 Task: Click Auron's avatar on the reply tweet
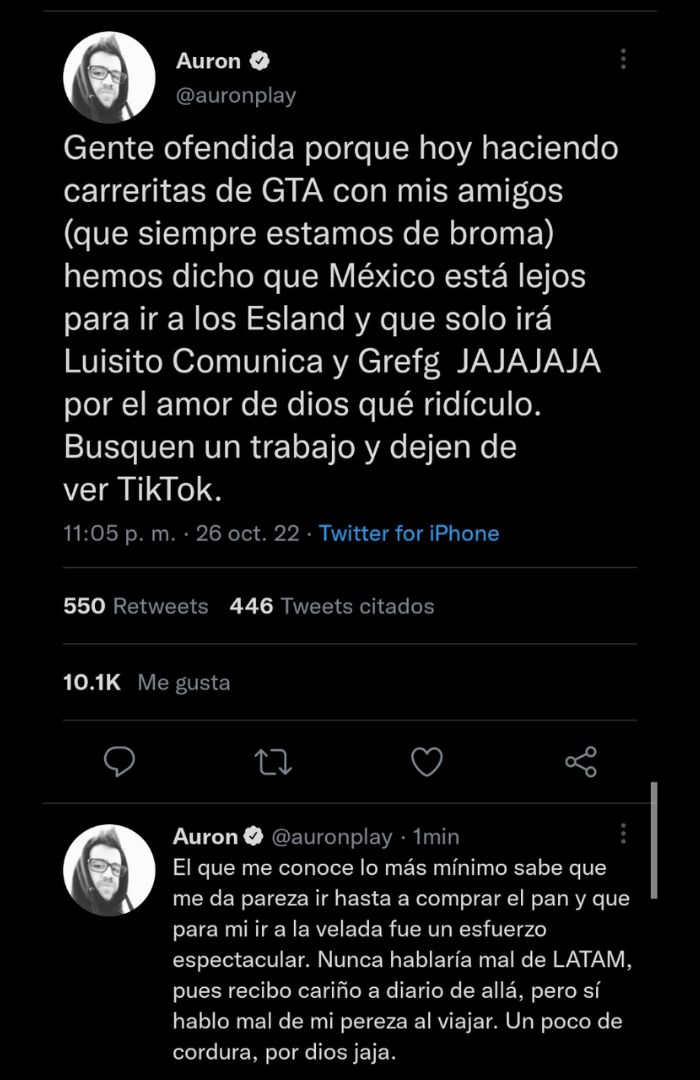coord(109,870)
